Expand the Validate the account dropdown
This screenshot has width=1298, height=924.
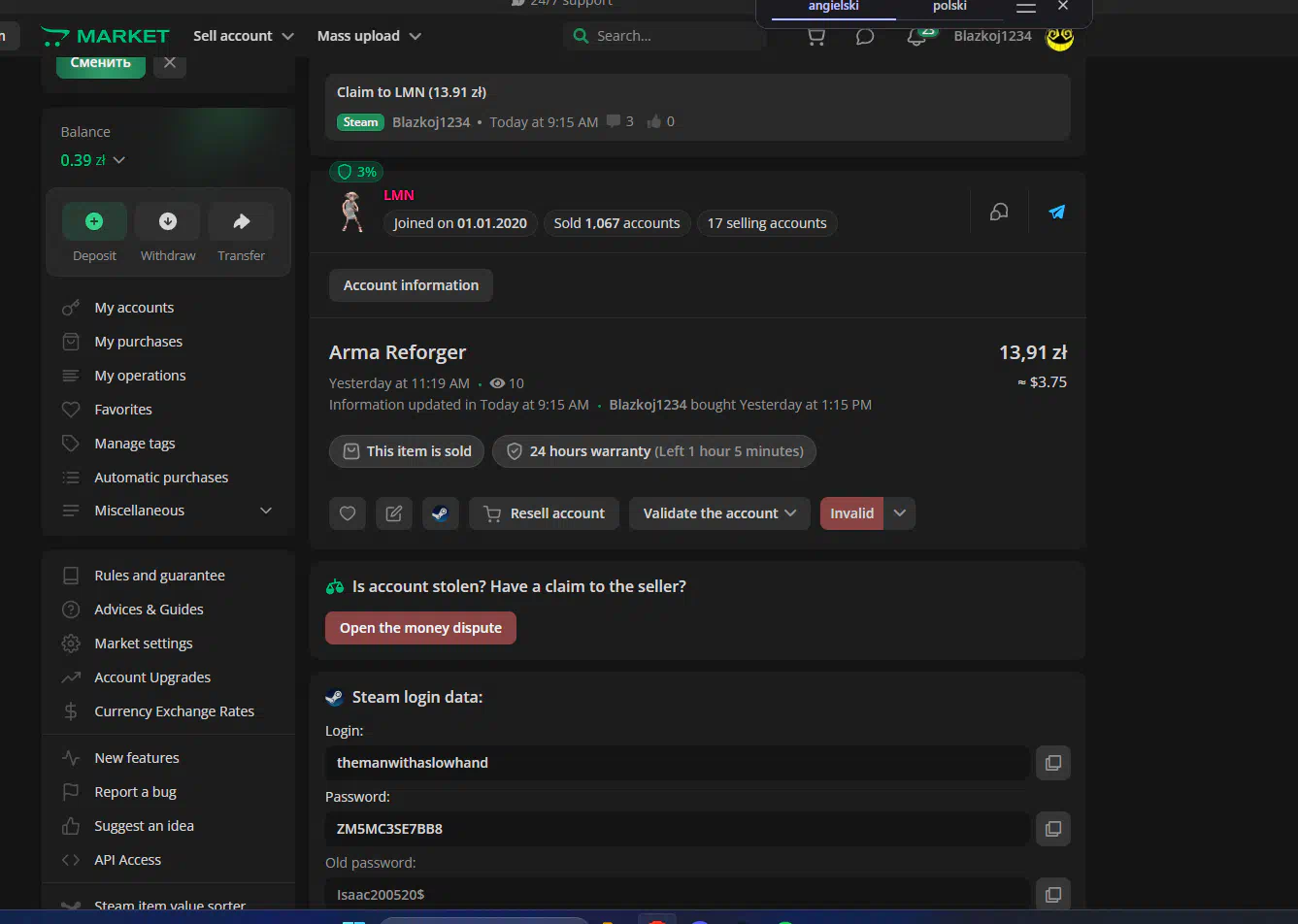718,513
